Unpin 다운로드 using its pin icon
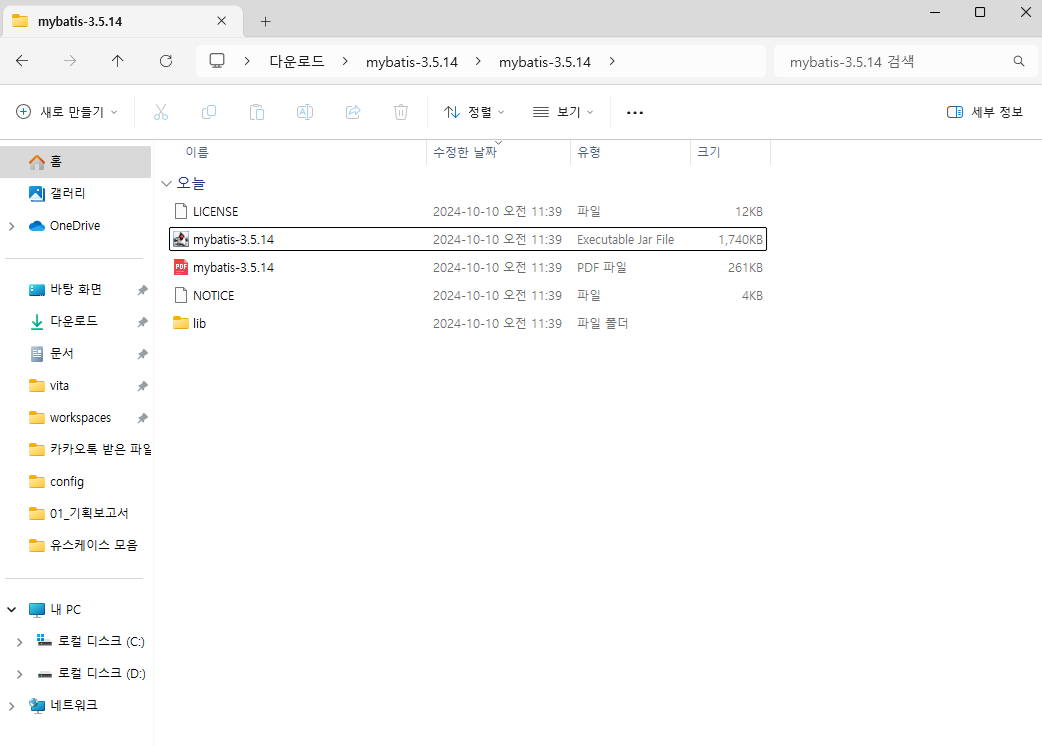The height and width of the screenshot is (746, 1042). coord(142,322)
